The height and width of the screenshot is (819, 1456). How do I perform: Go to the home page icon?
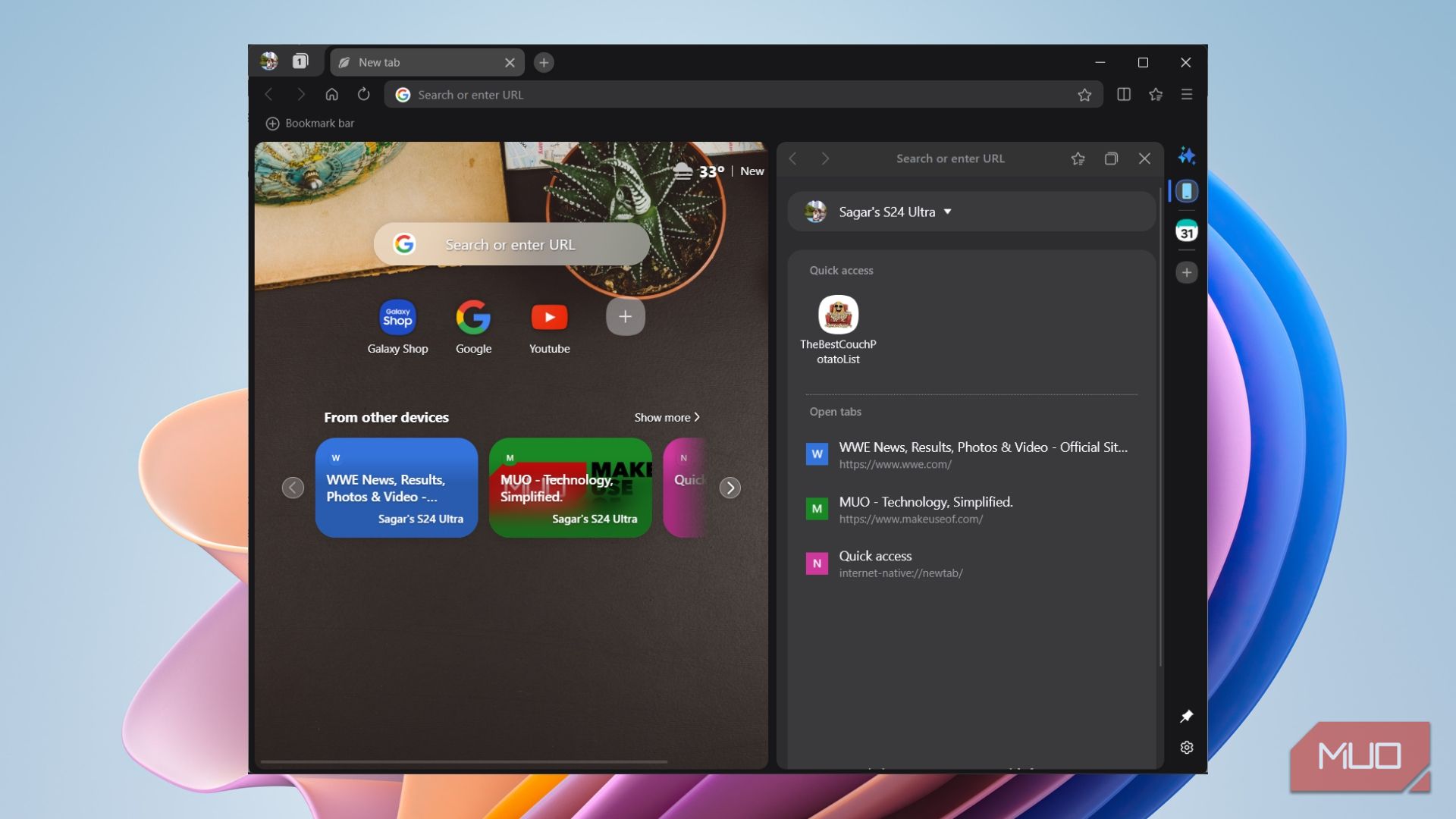click(x=331, y=95)
